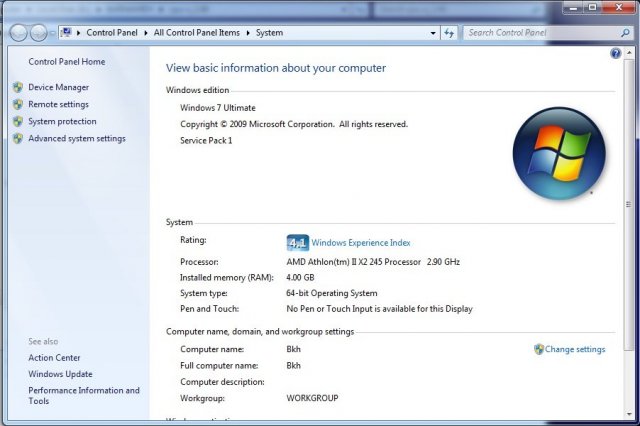
Task: Open Windows Update link
Action: pyautogui.click(x=60, y=374)
